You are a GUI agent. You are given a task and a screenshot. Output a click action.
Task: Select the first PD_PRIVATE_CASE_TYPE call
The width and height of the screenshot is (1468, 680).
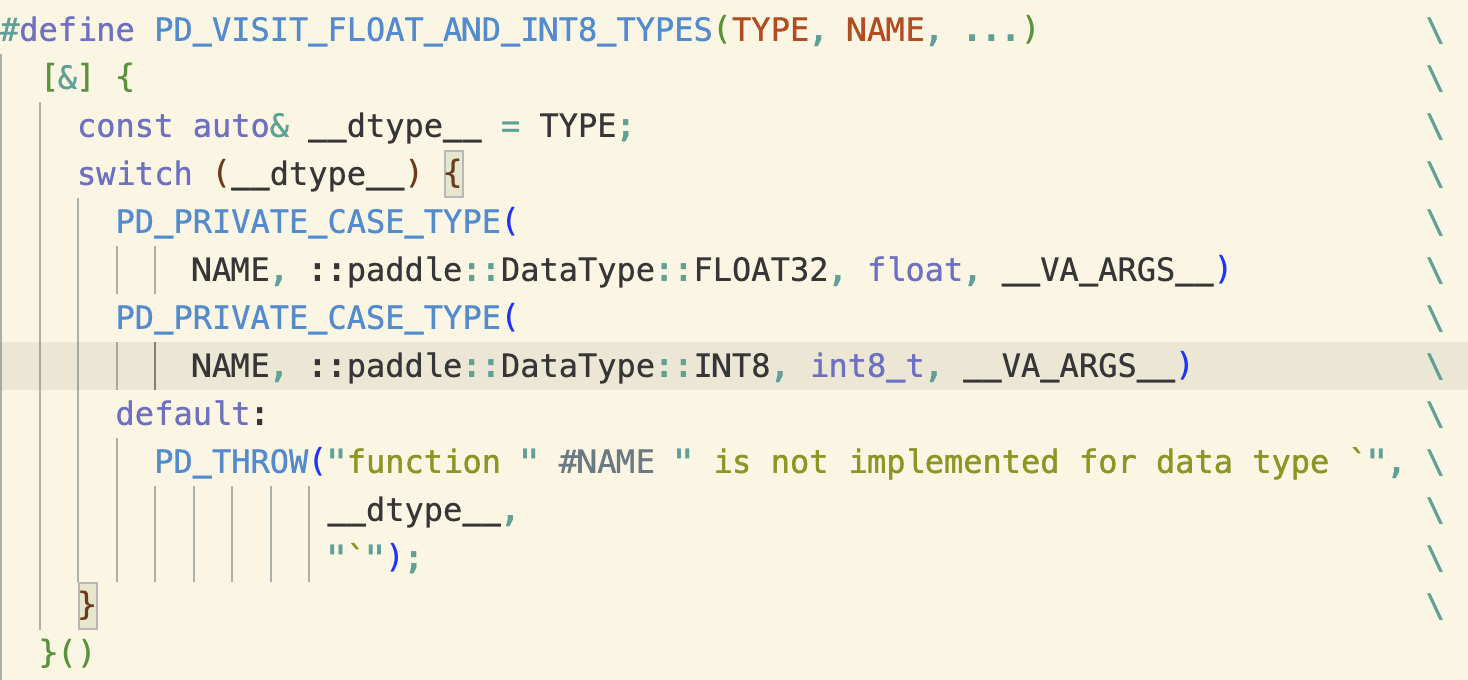click(x=305, y=221)
